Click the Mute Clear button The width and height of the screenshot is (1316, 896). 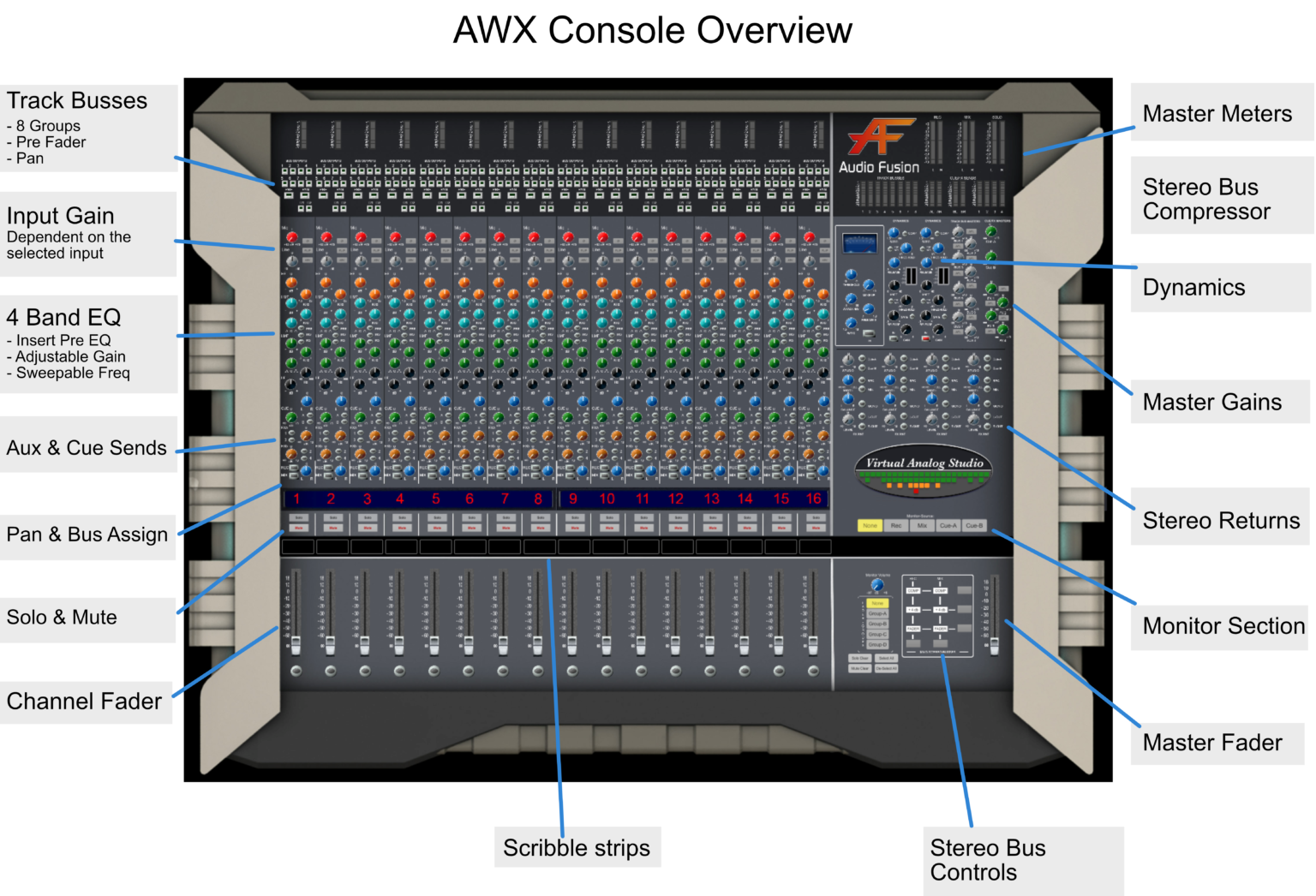860,668
